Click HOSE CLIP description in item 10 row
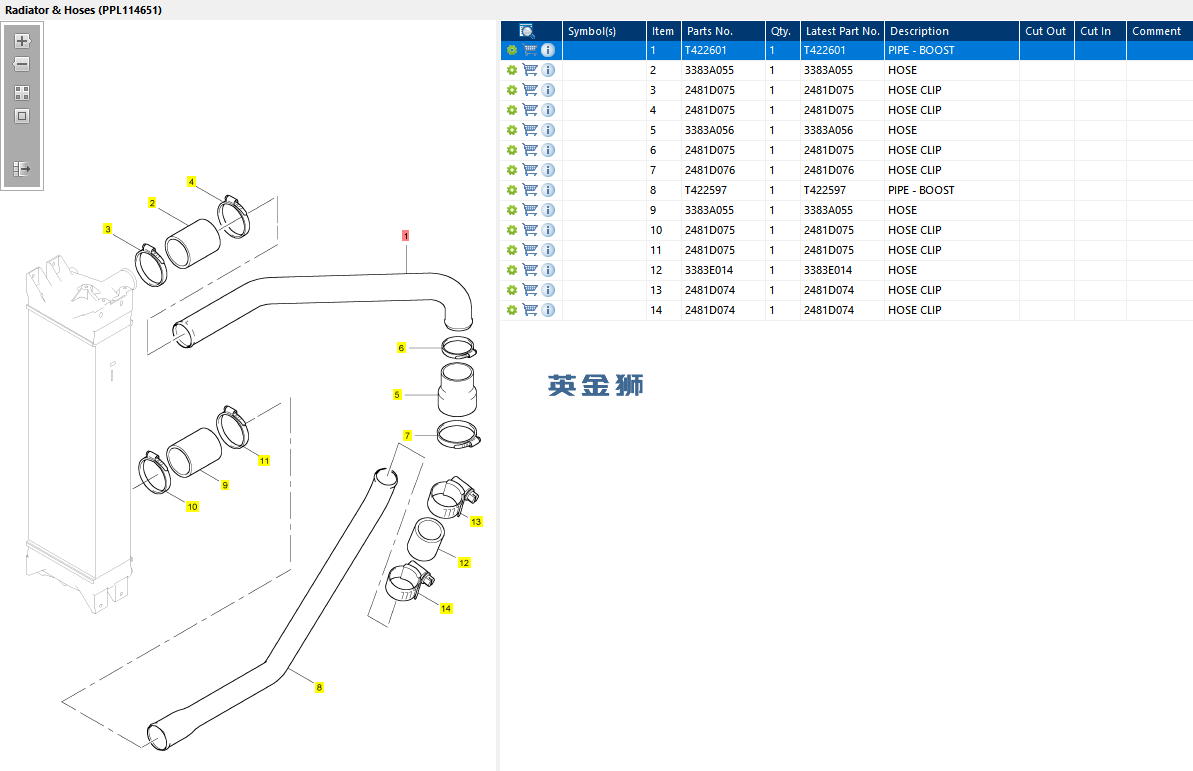The image size is (1193, 771). click(x=915, y=230)
